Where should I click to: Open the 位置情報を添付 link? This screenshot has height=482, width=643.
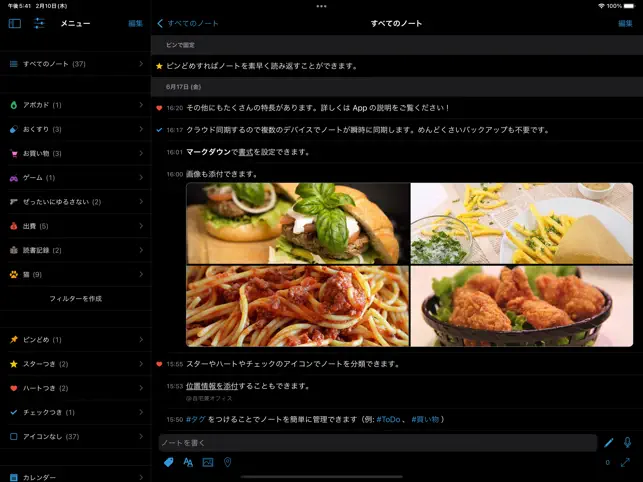point(212,386)
